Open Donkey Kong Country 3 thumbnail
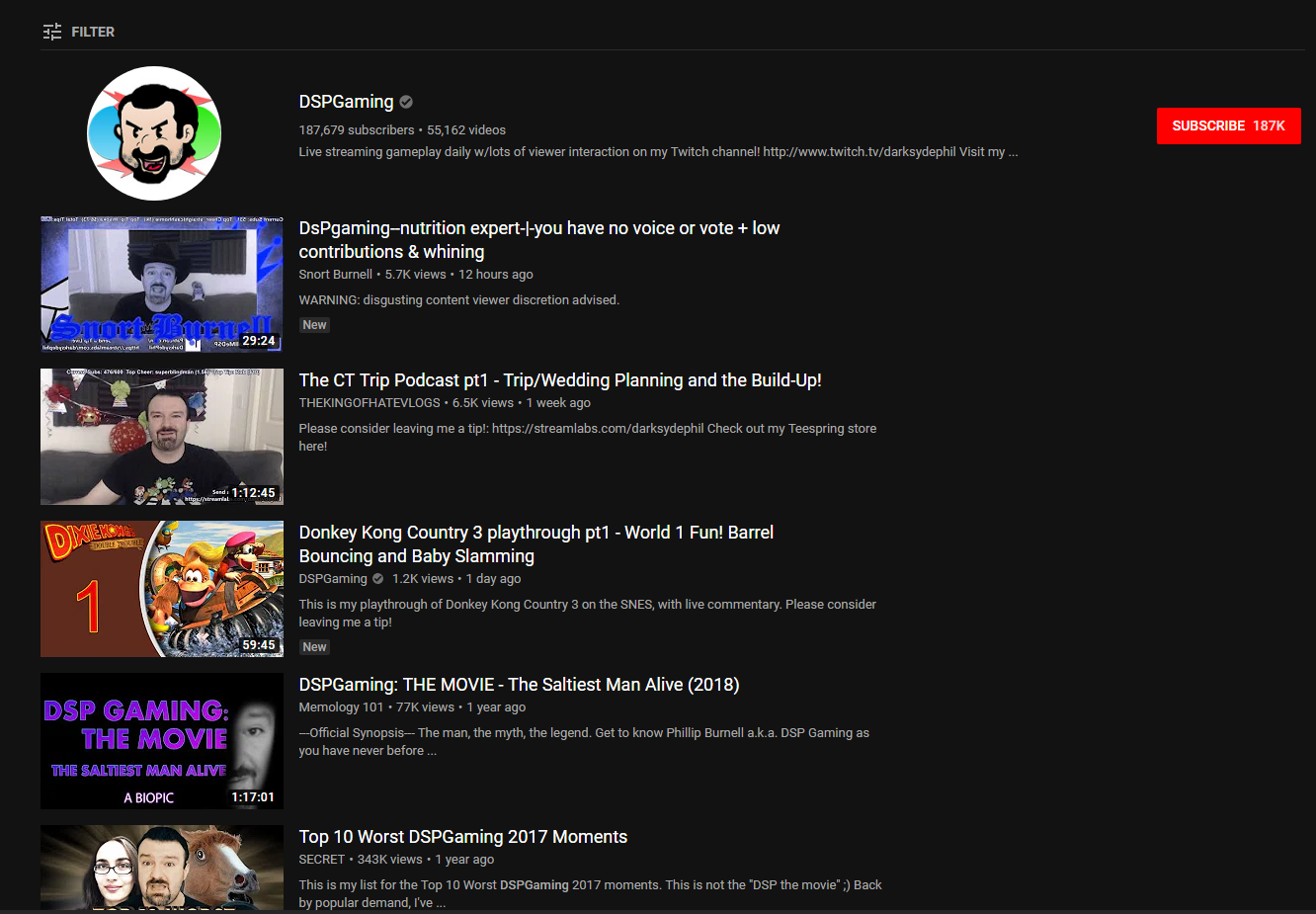Screen dimensions: 1316x914 pyautogui.click(x=162, y=589)
